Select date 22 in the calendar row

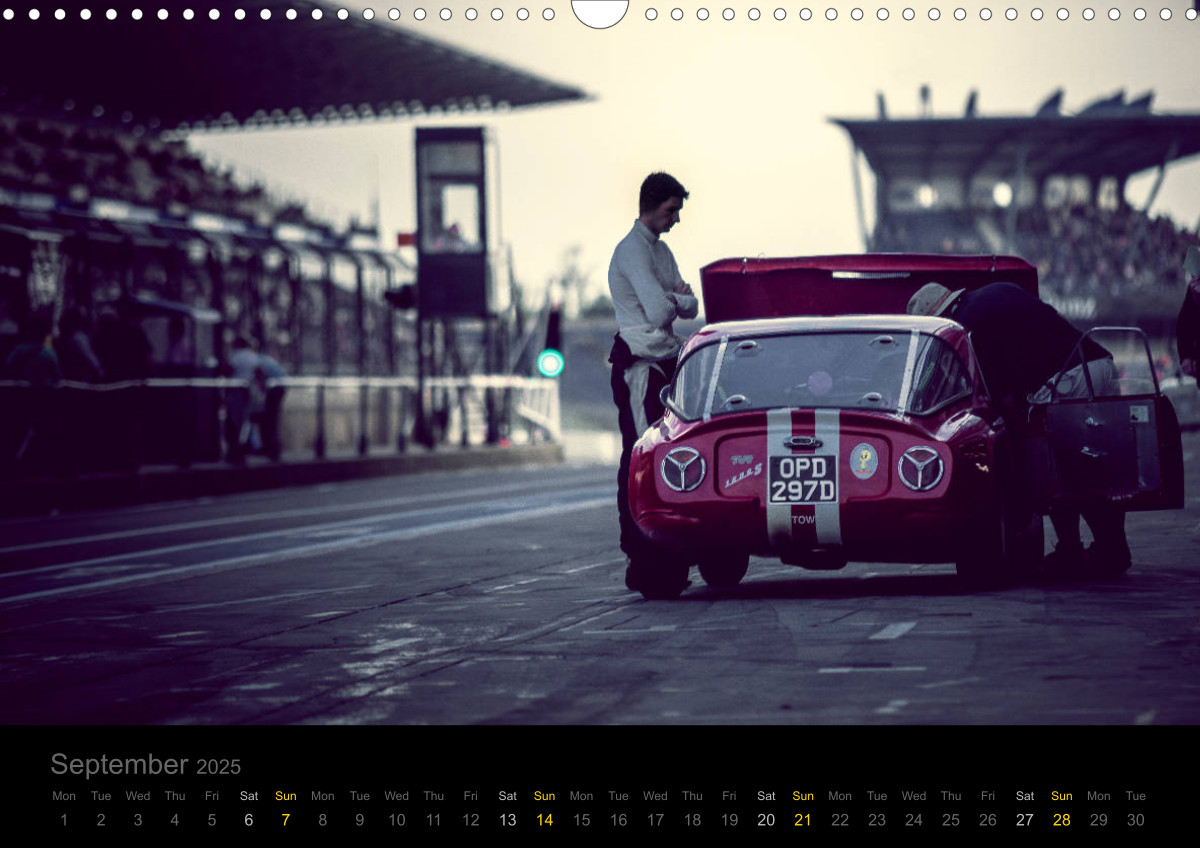(x=840, y=820)
